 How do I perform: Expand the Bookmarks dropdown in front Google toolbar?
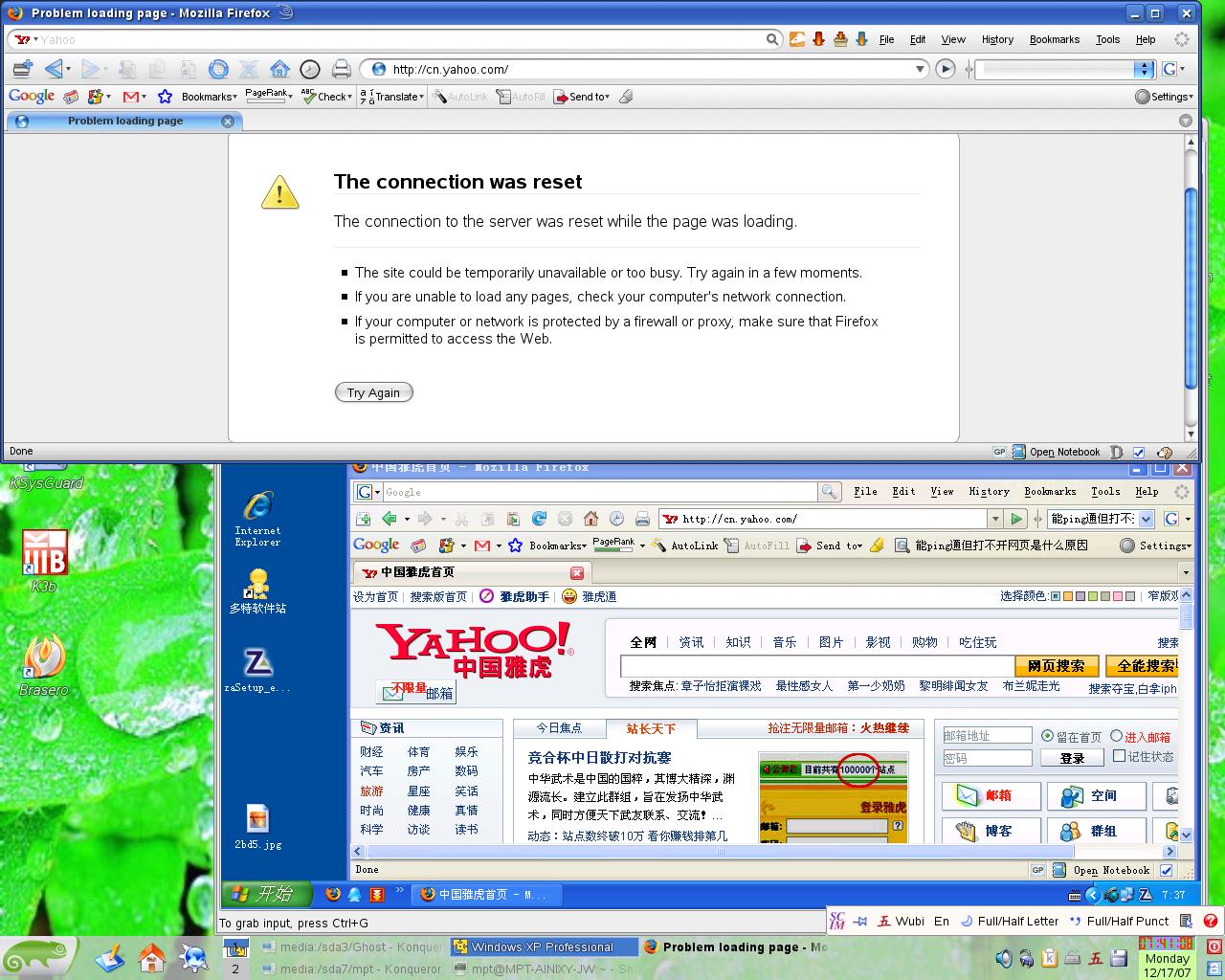[x=208, y=97]
